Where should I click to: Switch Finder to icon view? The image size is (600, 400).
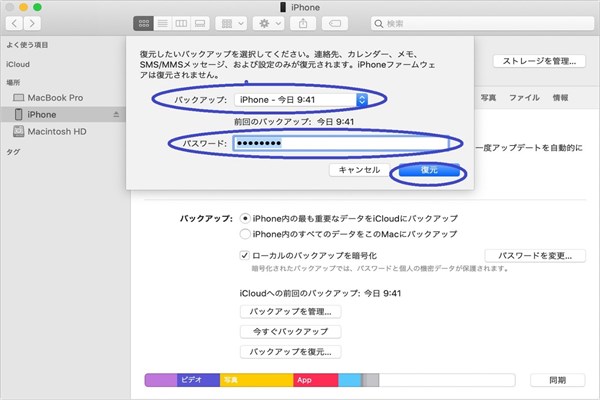(x=143, y=24)
